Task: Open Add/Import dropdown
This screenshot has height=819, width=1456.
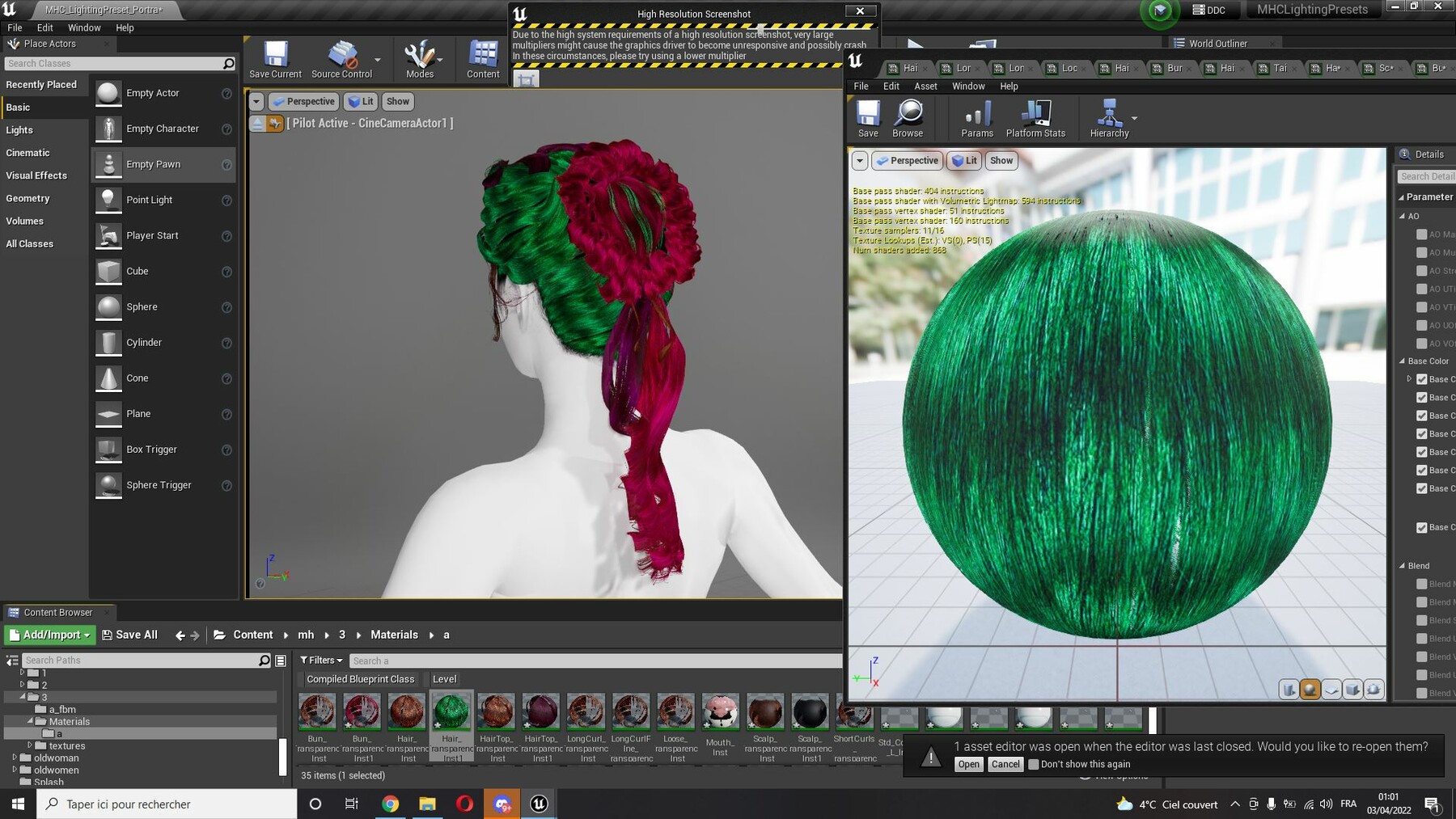Action: pyautogui.click(x=50, y=635)
